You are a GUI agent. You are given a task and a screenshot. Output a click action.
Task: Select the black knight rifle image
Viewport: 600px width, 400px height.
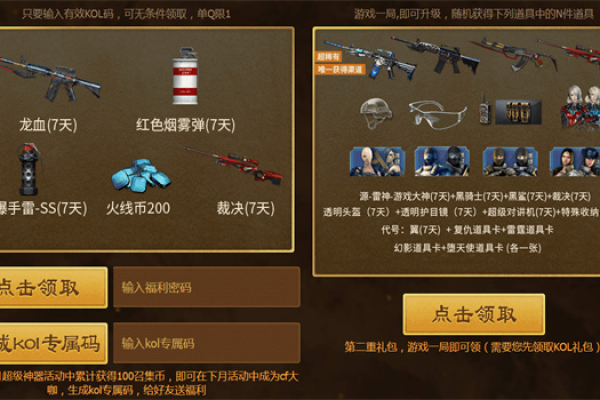tap(435, 56)
